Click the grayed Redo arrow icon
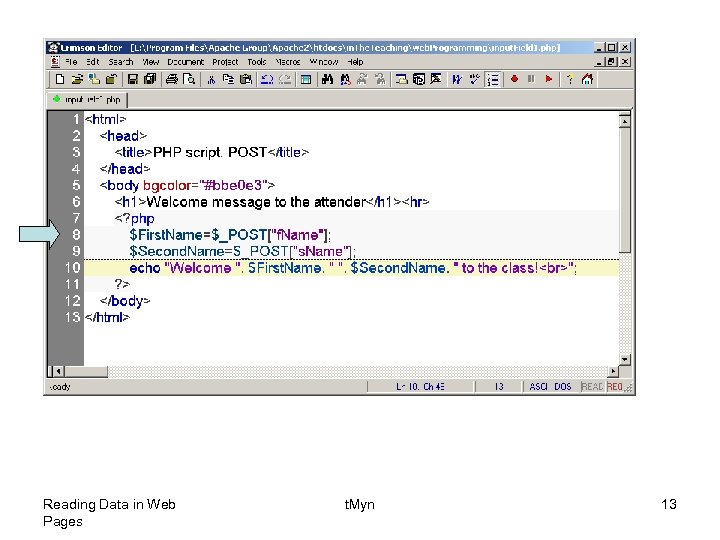 point(285,79)
